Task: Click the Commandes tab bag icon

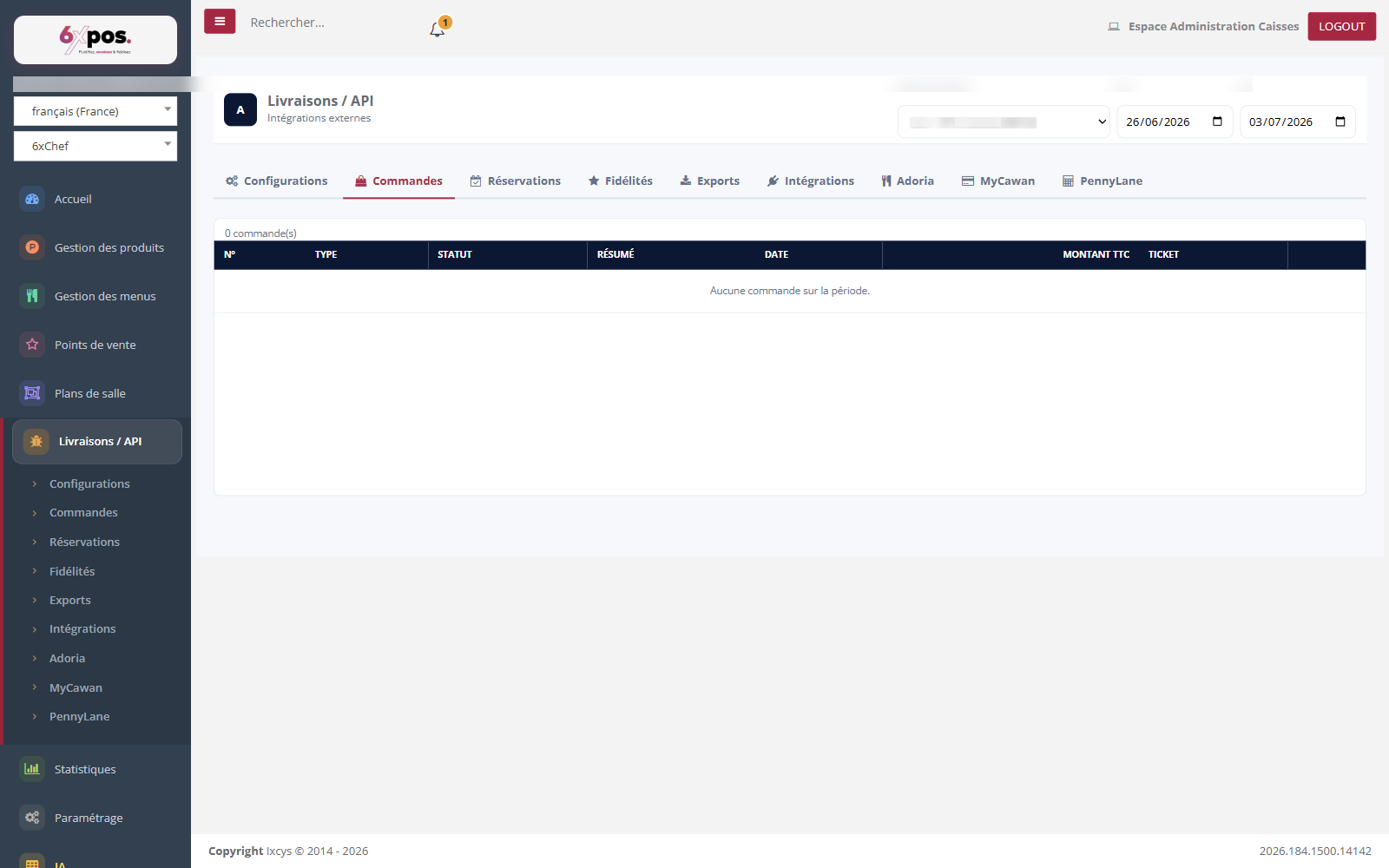Action: coord(361,181)
